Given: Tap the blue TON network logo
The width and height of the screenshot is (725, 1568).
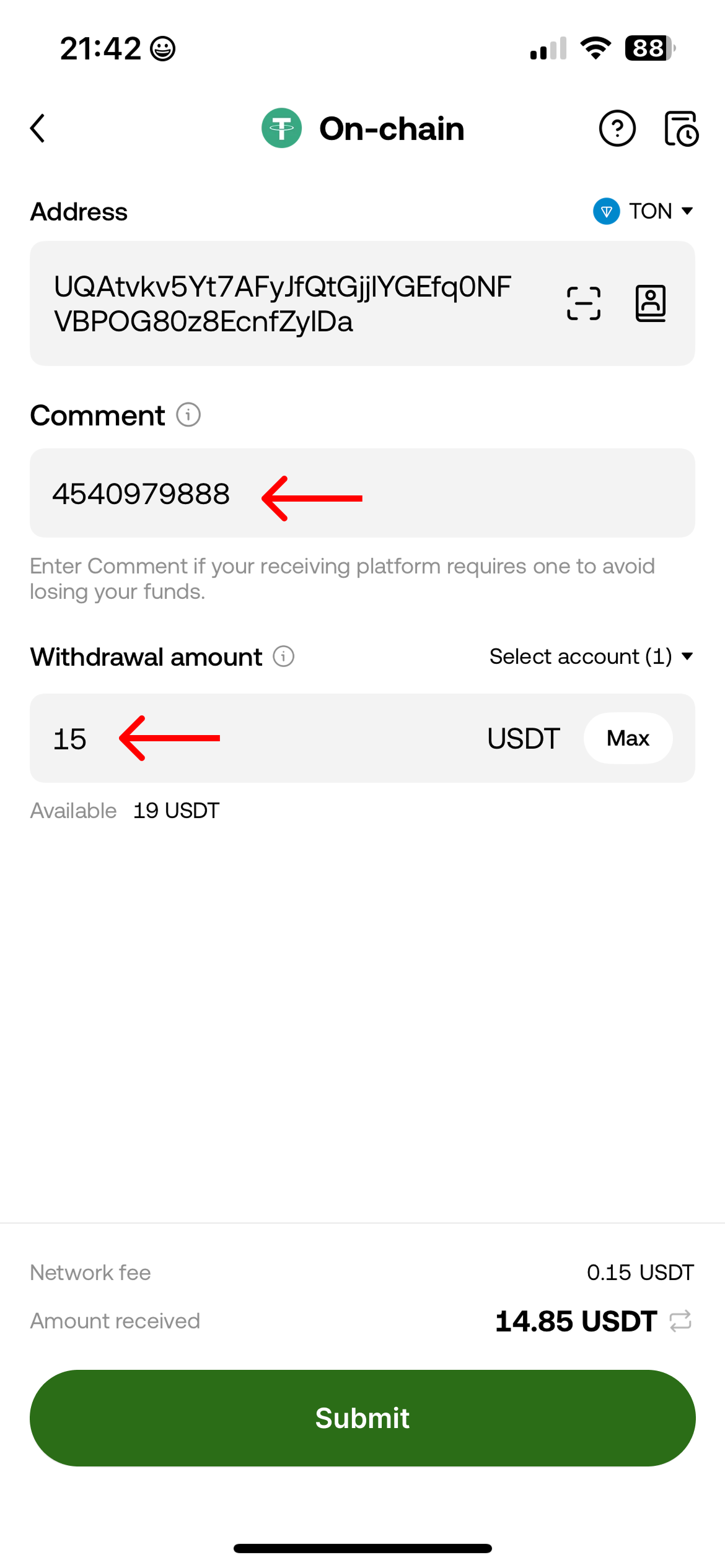Looking at the screenshot, I should coord(606,211).
